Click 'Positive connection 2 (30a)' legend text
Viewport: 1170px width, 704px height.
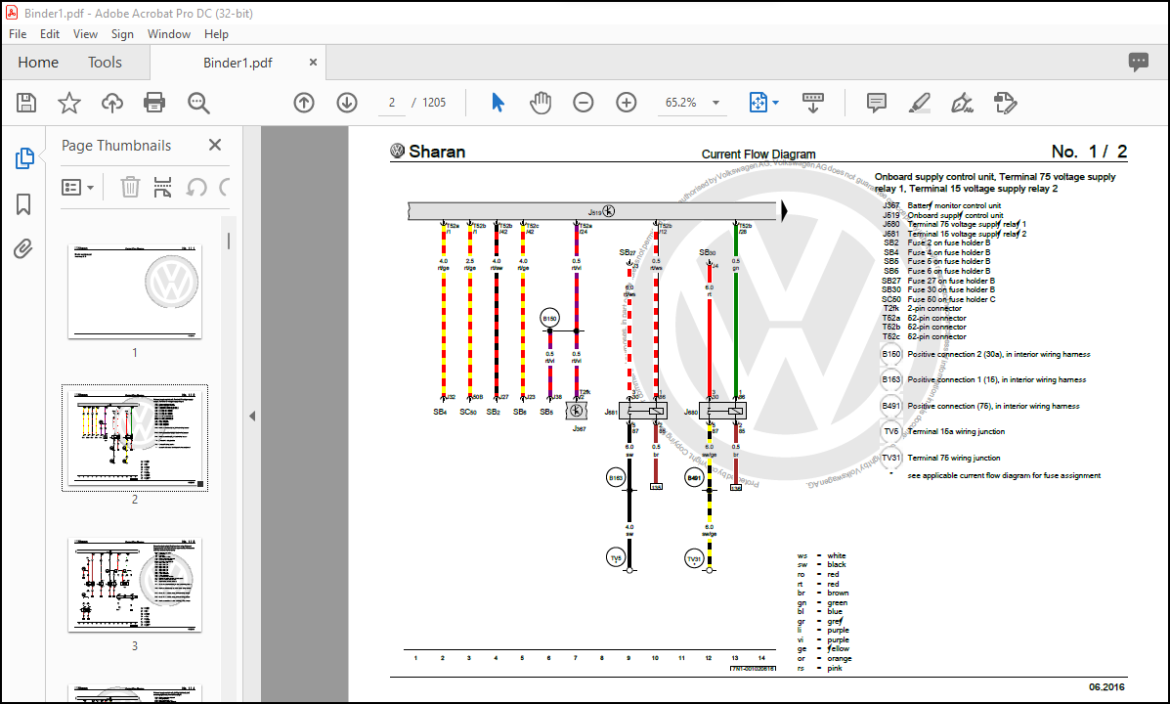[x=998, y=355]
